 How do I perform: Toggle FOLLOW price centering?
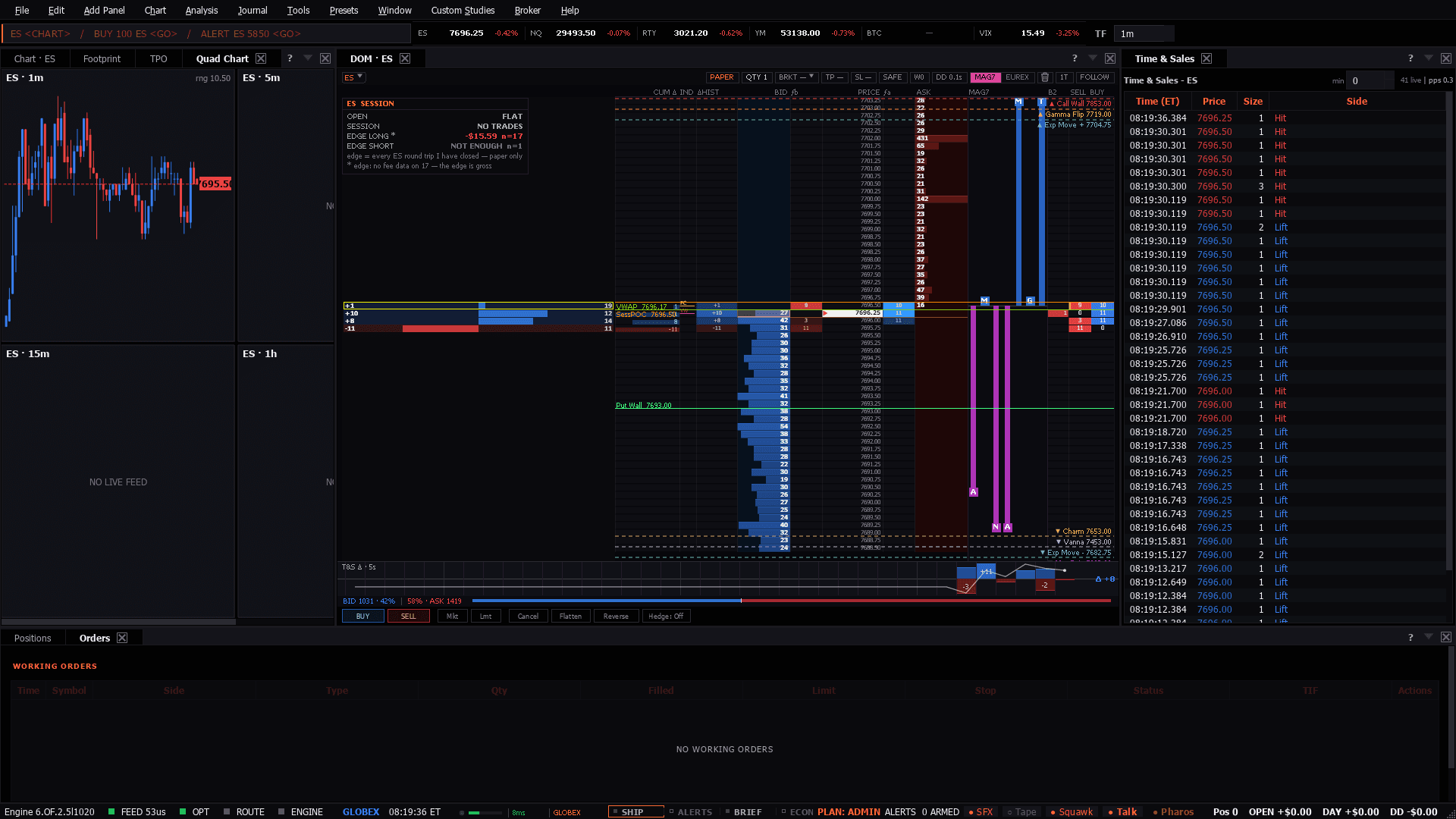click(1094, 77)
